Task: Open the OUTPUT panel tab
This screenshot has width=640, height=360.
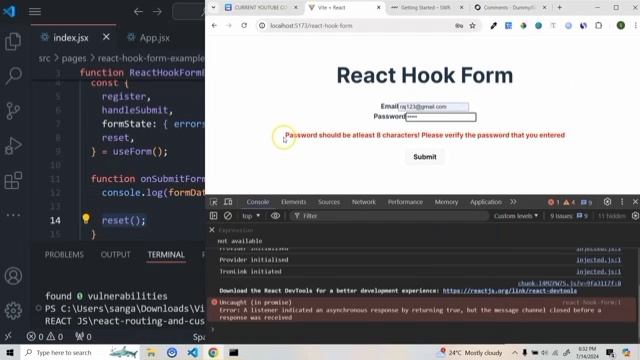Action: (116, 254)
